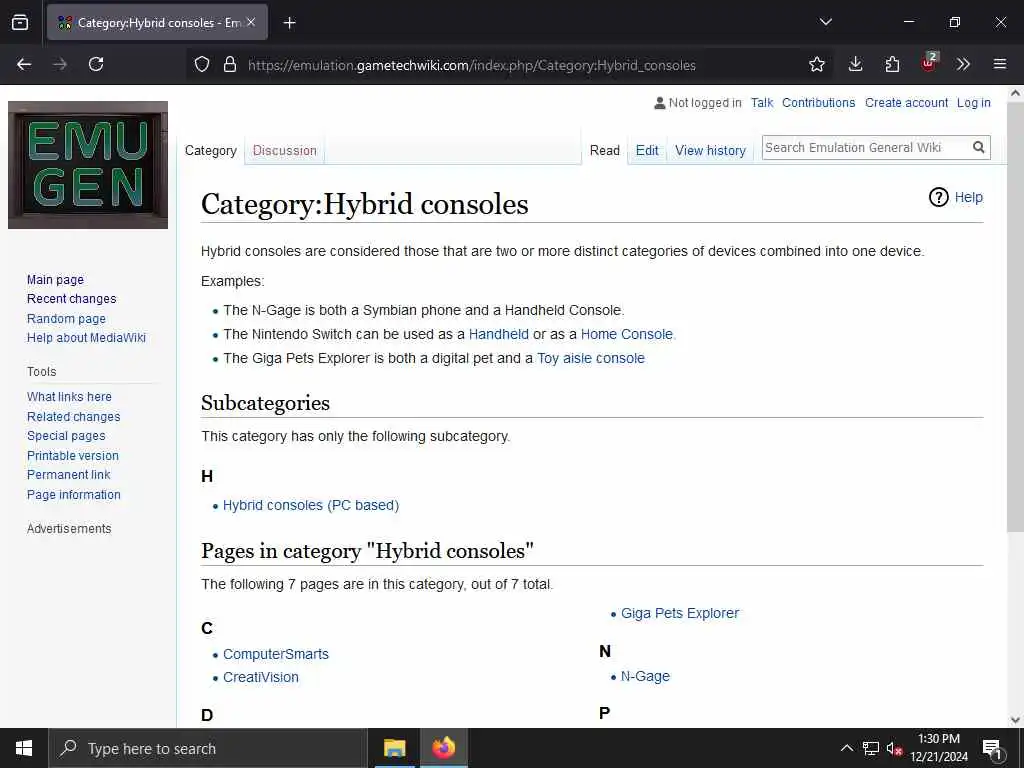Image resolution: width=1024 pixels, height=768 pixels.
Task: Open the Talk link
Action: point(761,103)
